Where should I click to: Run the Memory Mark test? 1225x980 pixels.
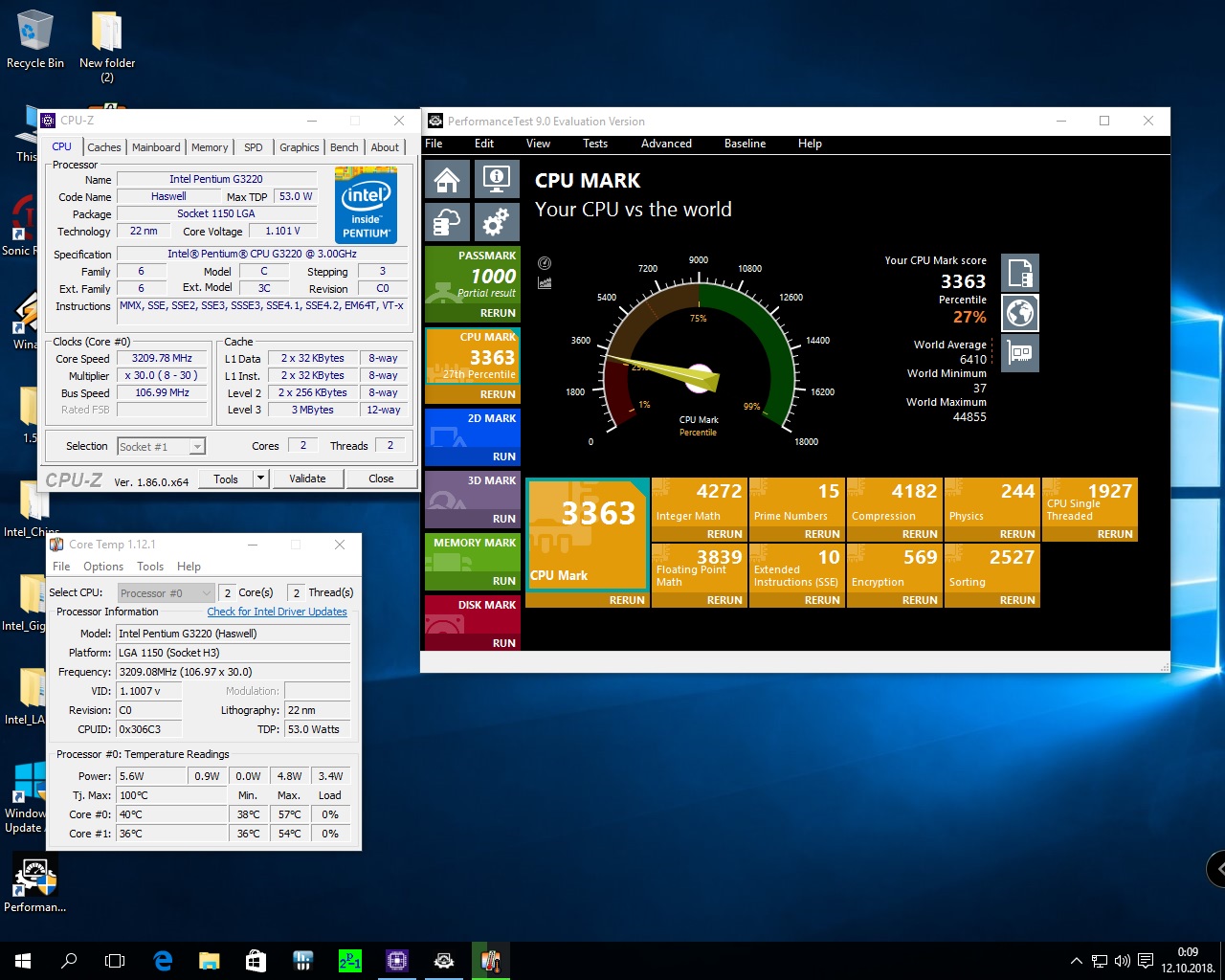click(x=504, y=581)
